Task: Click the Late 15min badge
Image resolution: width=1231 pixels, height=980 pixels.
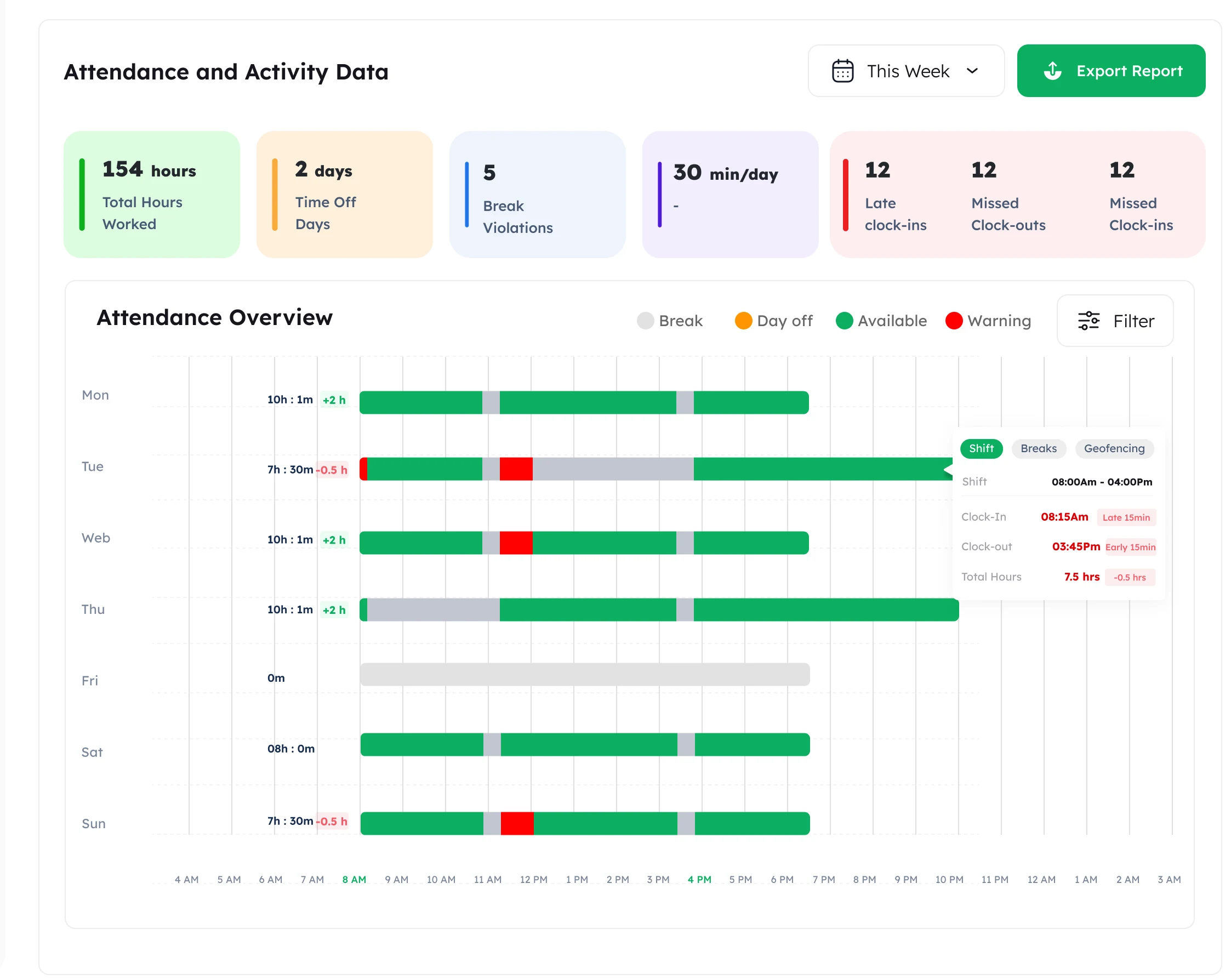Action: [1126, 517]
